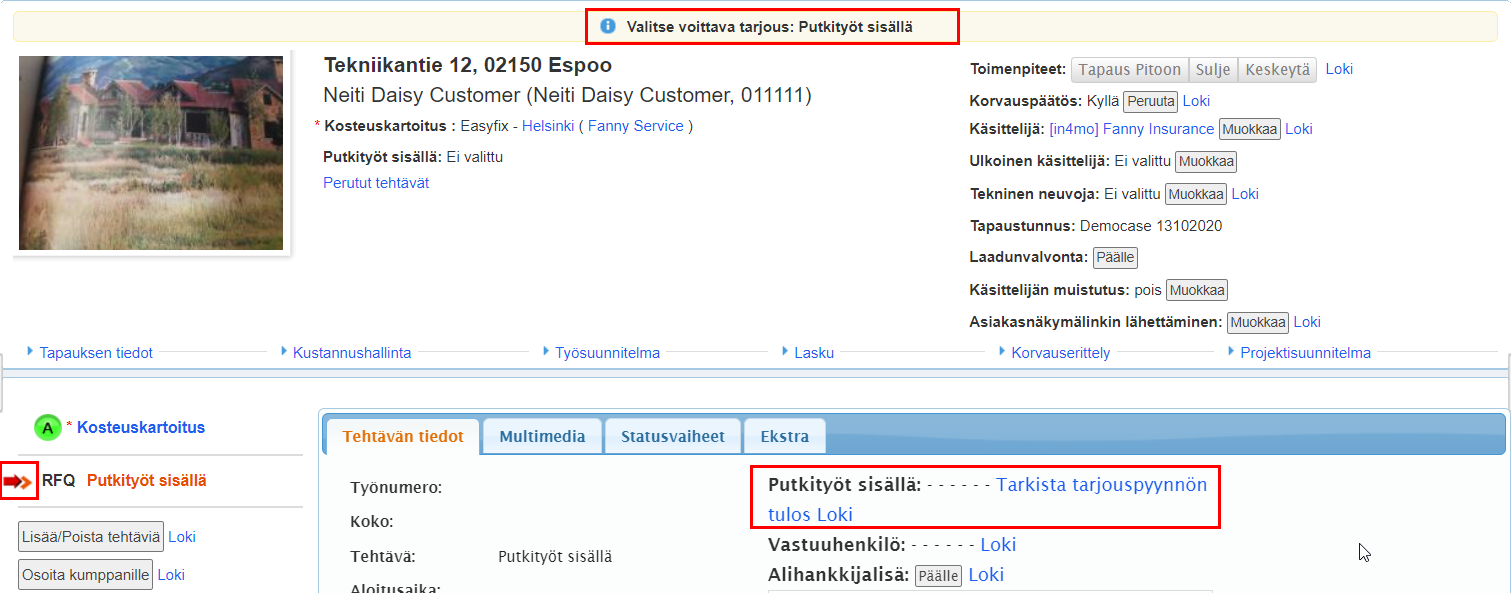1511x593 pixels.
Task: Switch to the Multimedia tab
Action: (543, 437)
